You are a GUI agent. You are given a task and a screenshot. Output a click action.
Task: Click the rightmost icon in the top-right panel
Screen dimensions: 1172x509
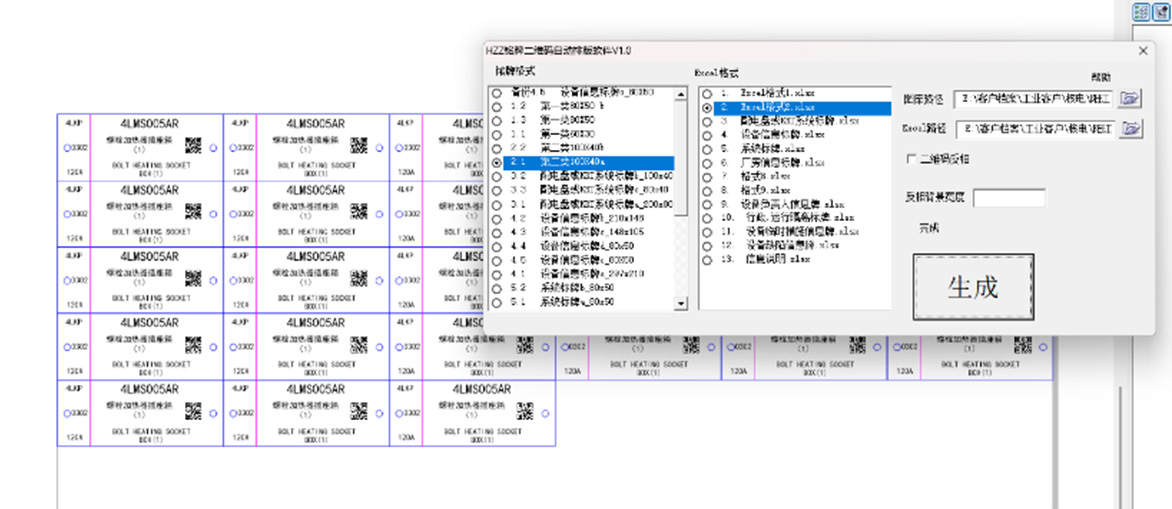click(x=1160, y=12)
